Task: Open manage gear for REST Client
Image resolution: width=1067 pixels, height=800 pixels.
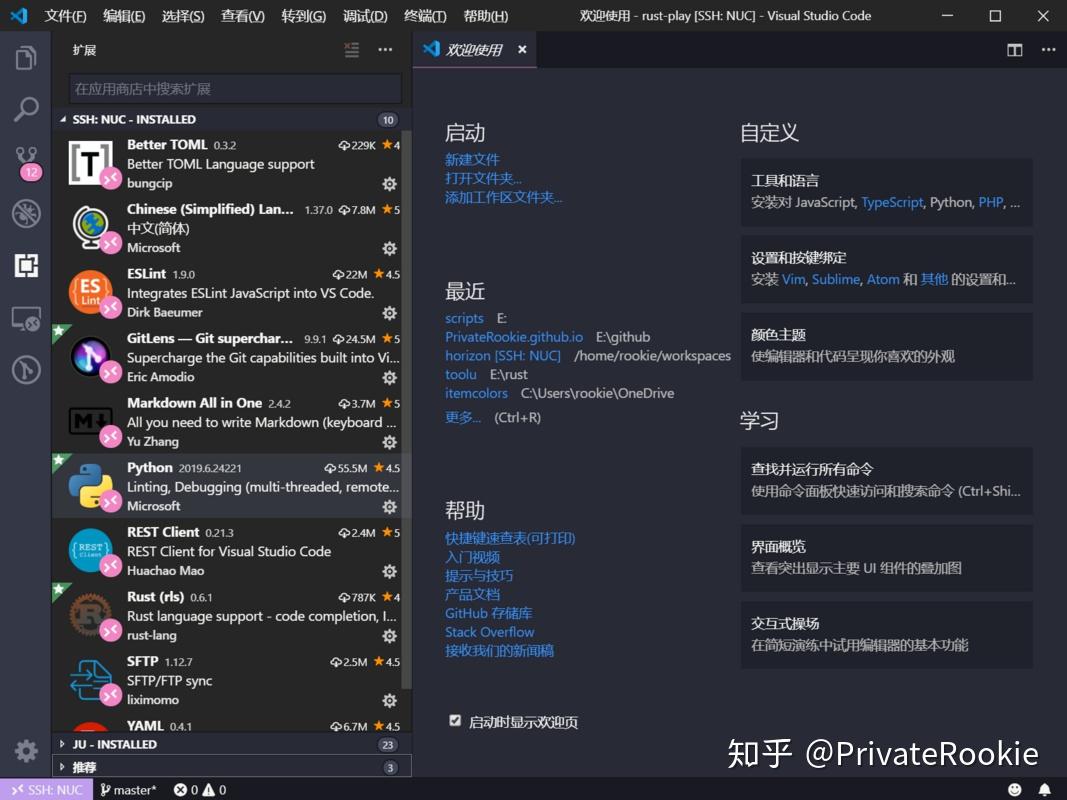Action: click(x=389, y=571)
